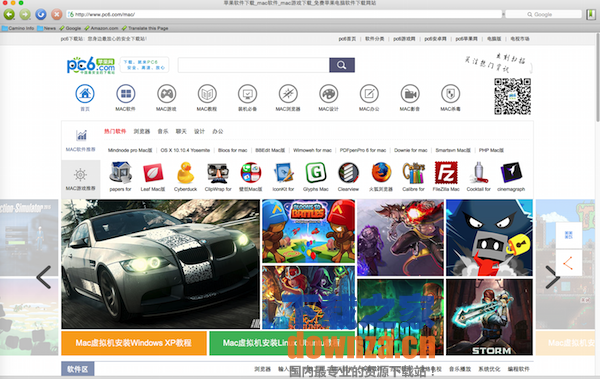Open the PDFpenPro 6 for mac link

[x=363, y=150]
